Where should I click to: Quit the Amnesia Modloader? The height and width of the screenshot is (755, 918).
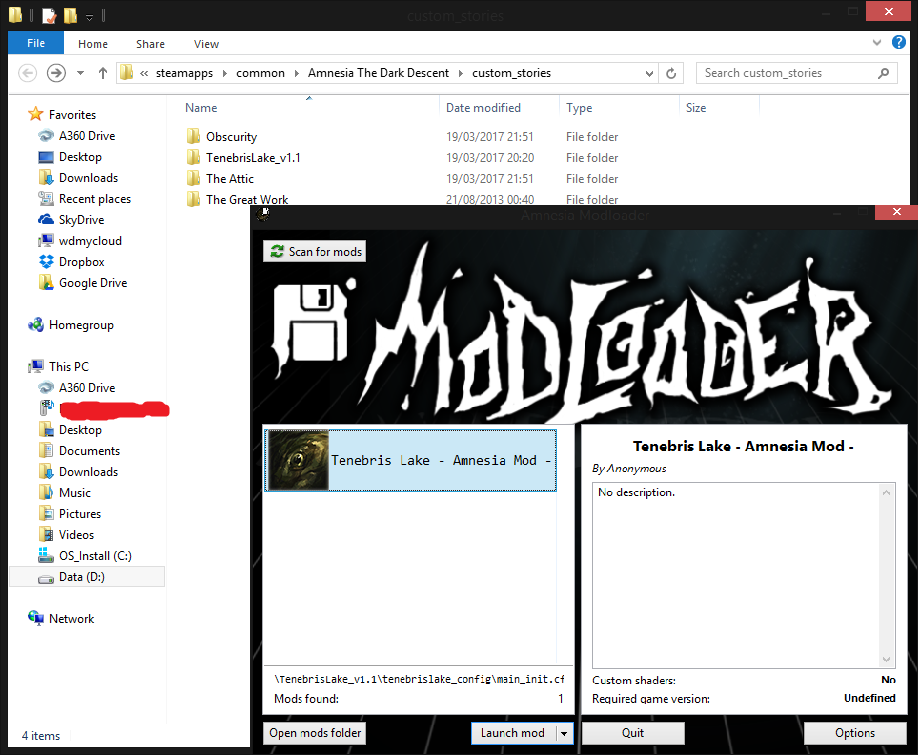click(633, 733)
